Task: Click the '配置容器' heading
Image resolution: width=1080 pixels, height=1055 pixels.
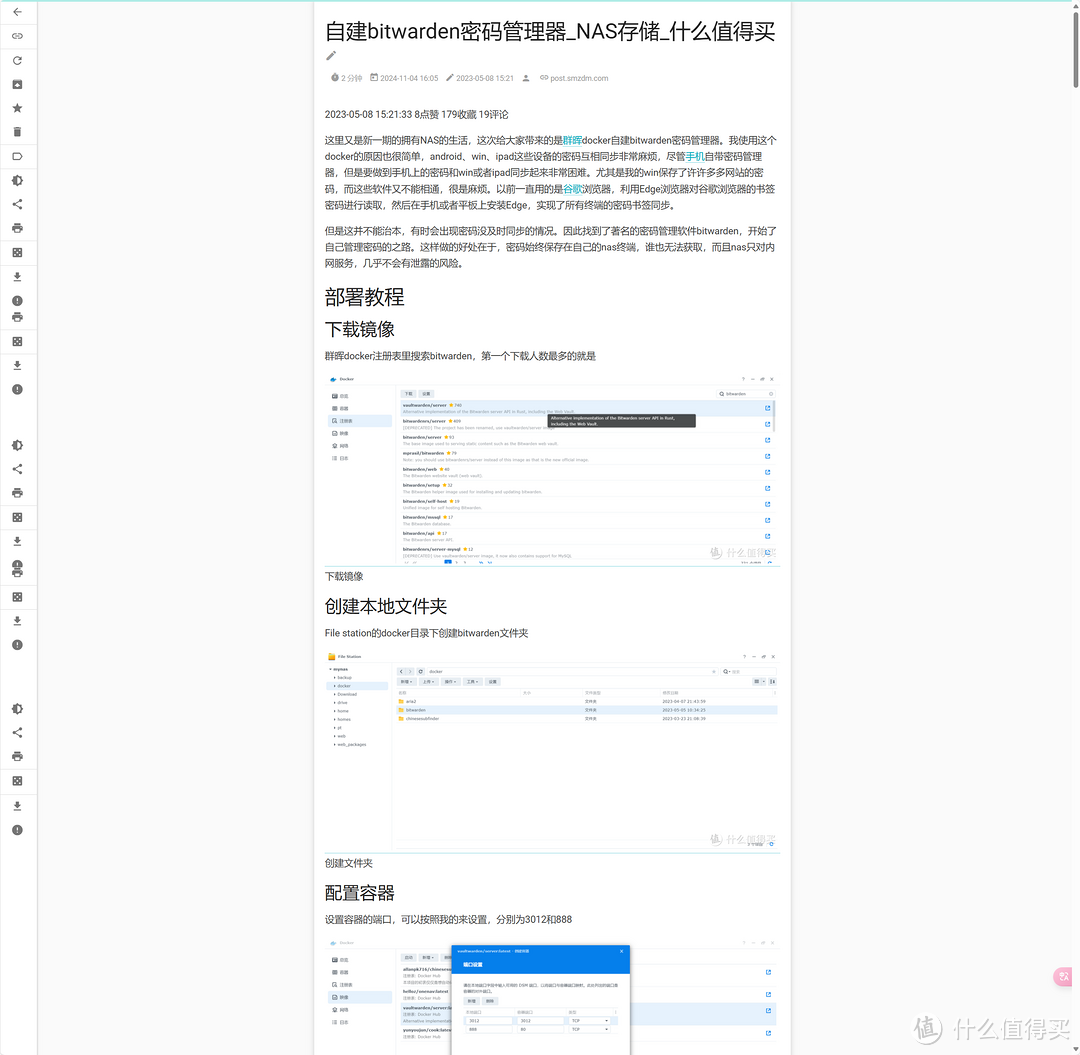Action: click(x=360, y=894)
